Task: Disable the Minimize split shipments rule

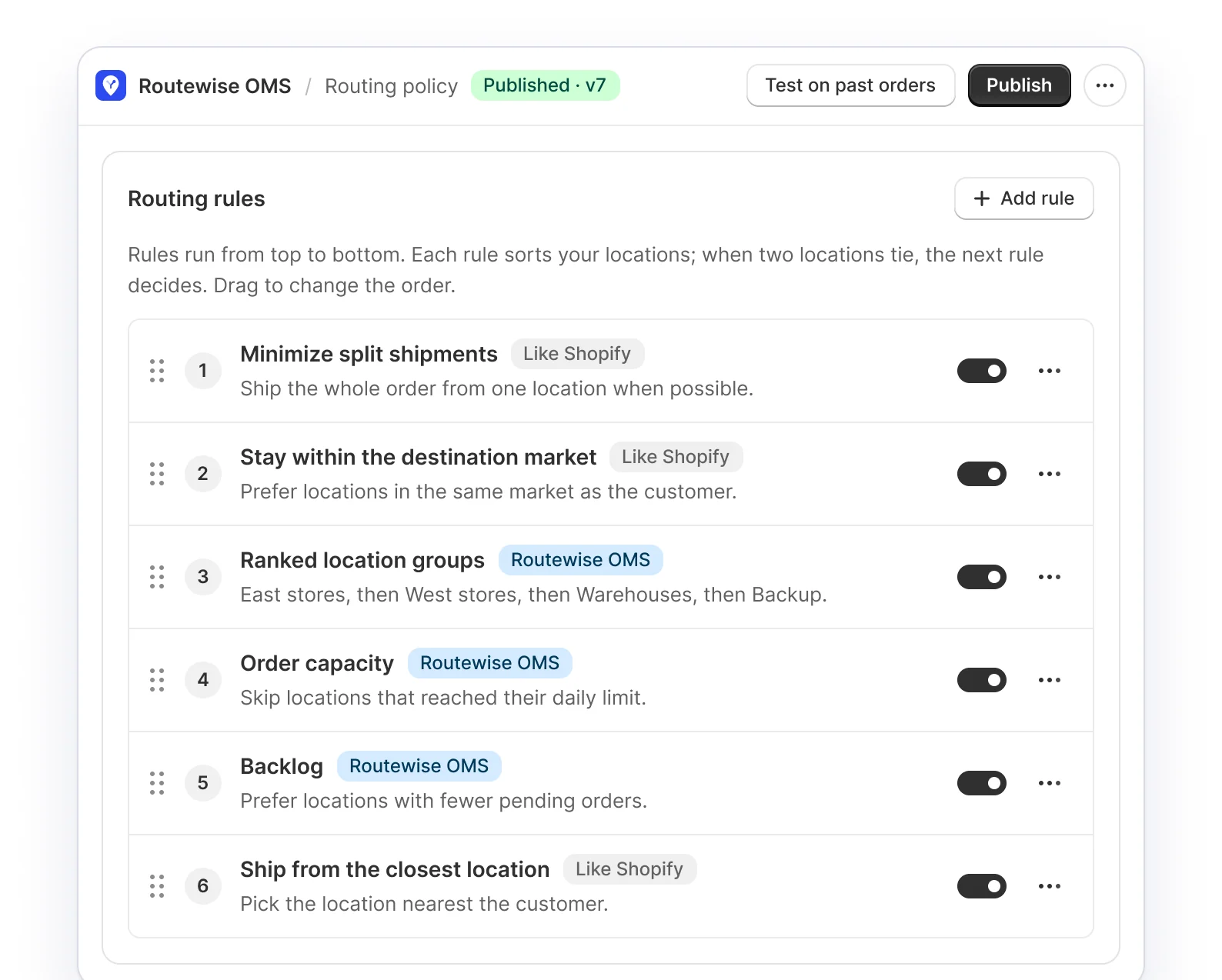Action: point(982,371)
